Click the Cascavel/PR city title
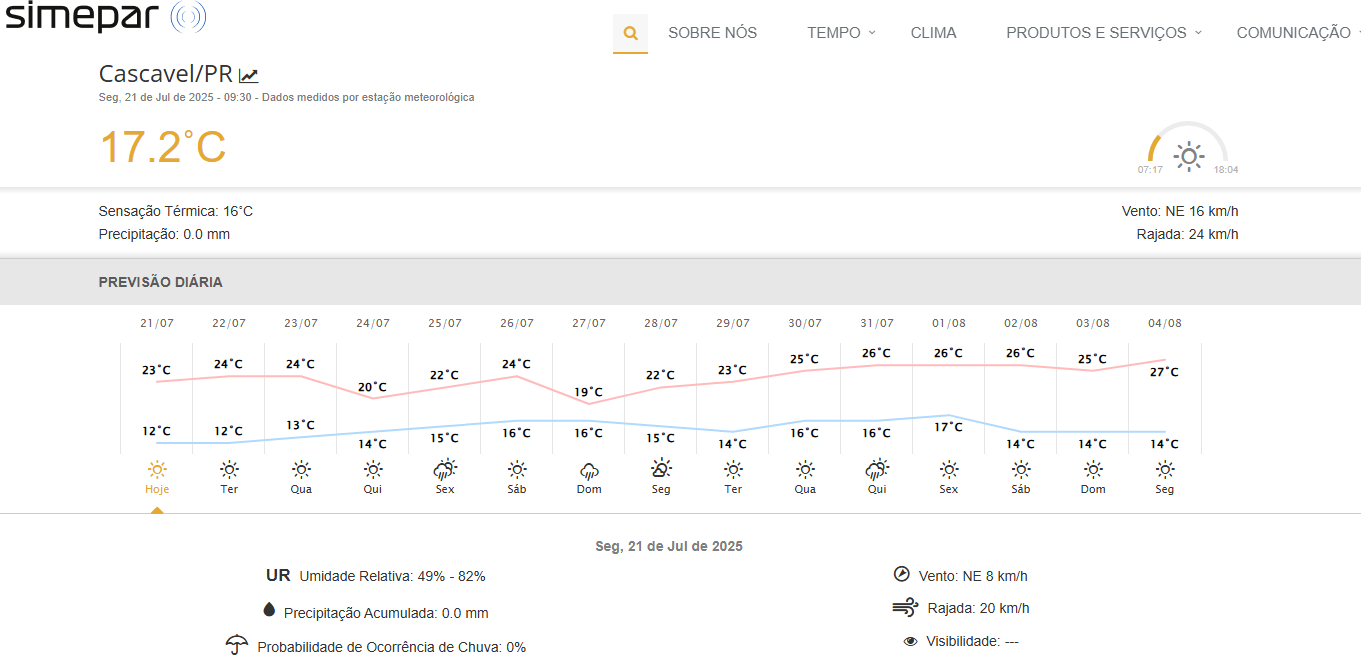Image resolution: width=1361 pixels, height=662 pixels. click(166, 74)
